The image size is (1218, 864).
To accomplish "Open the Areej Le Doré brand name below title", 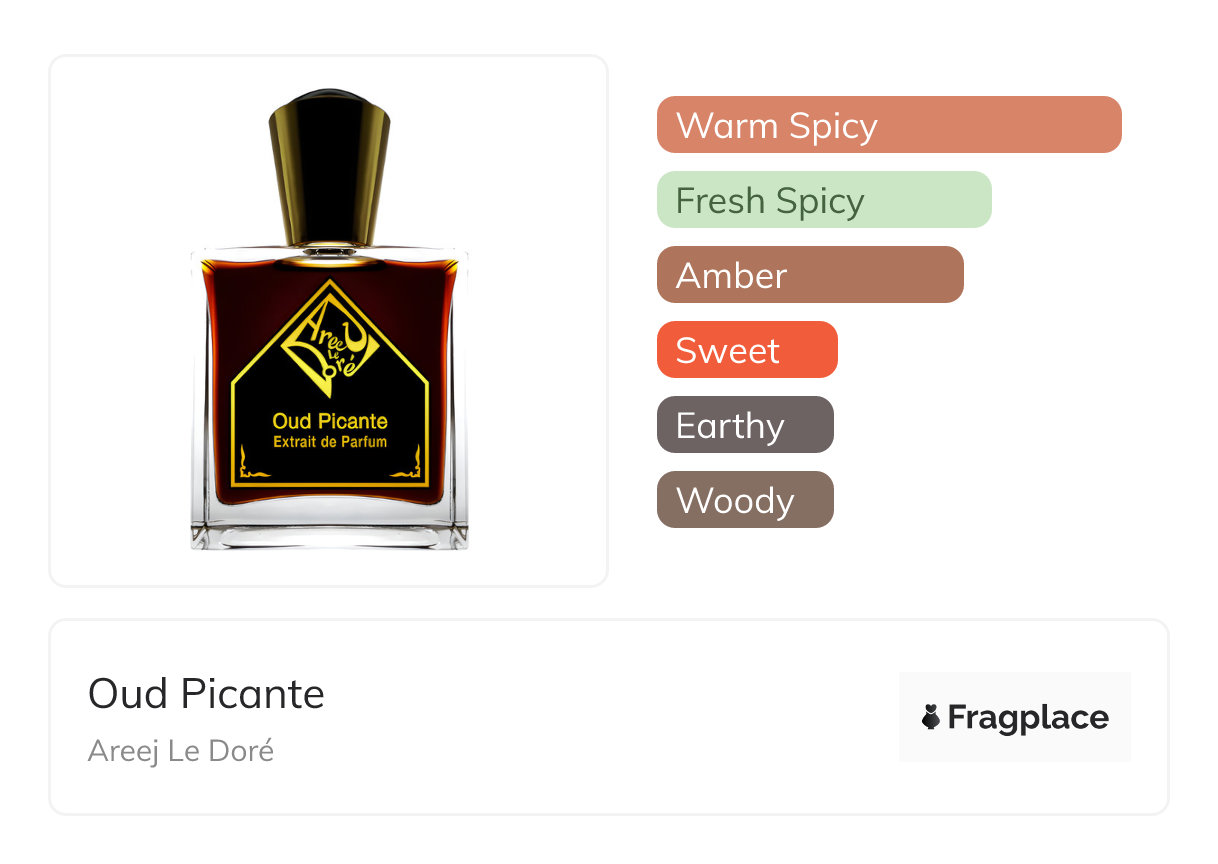I will point(181,750).
